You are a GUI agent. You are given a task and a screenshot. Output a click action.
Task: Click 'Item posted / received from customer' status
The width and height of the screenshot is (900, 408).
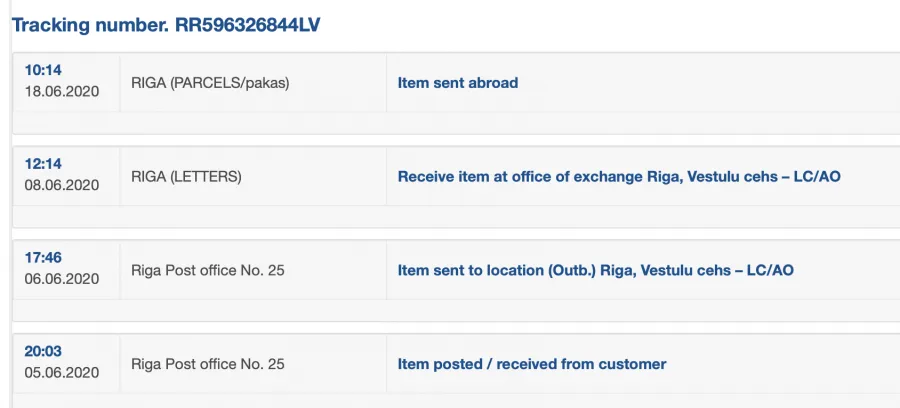532,364
